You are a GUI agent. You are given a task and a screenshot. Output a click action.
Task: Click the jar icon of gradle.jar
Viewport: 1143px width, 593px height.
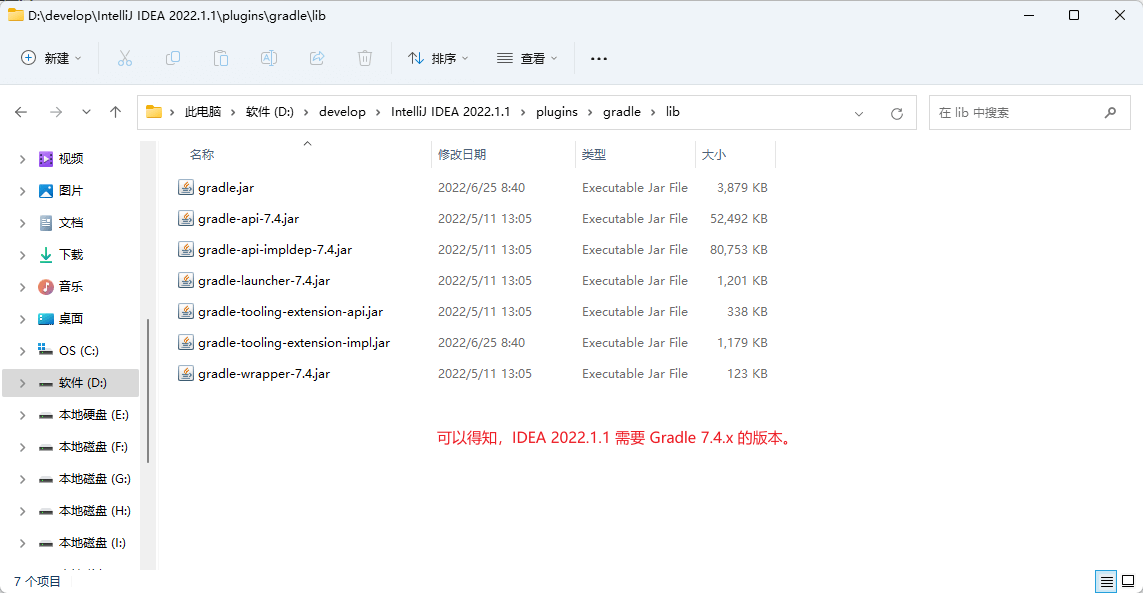pos(186,187)
